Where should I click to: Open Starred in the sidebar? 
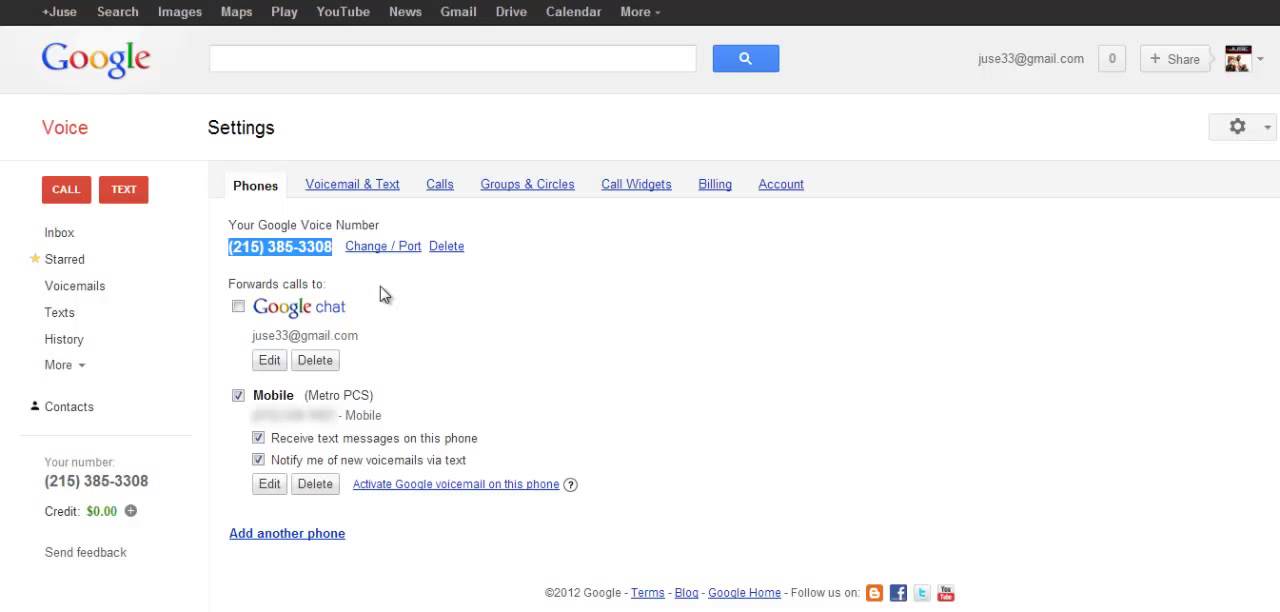pyautogui.click(x=64, y=259)
